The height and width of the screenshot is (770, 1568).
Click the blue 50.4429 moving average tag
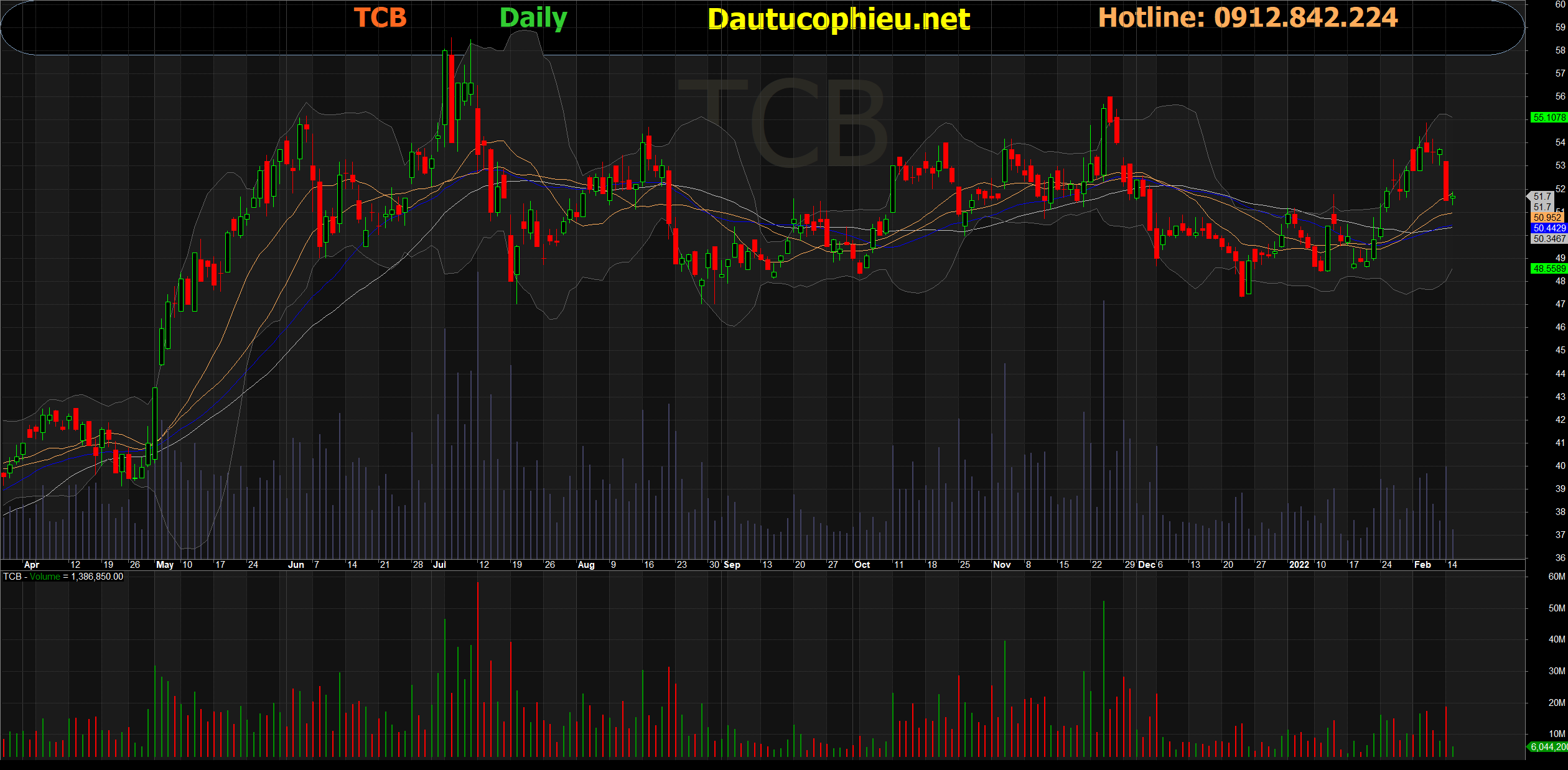tap(1549, 228)
